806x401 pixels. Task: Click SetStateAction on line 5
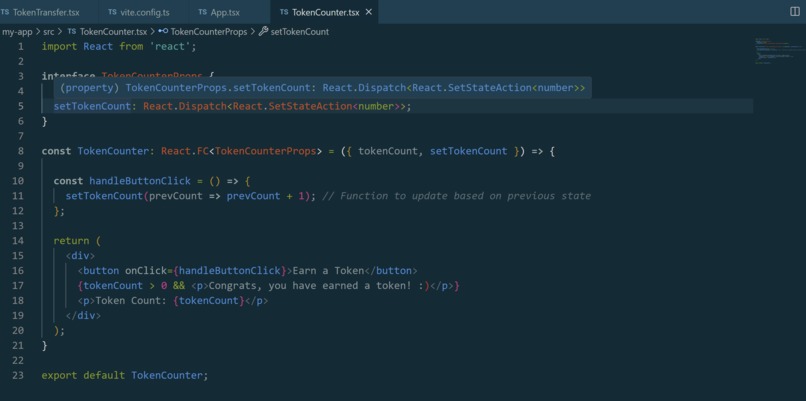pos(310,106)
